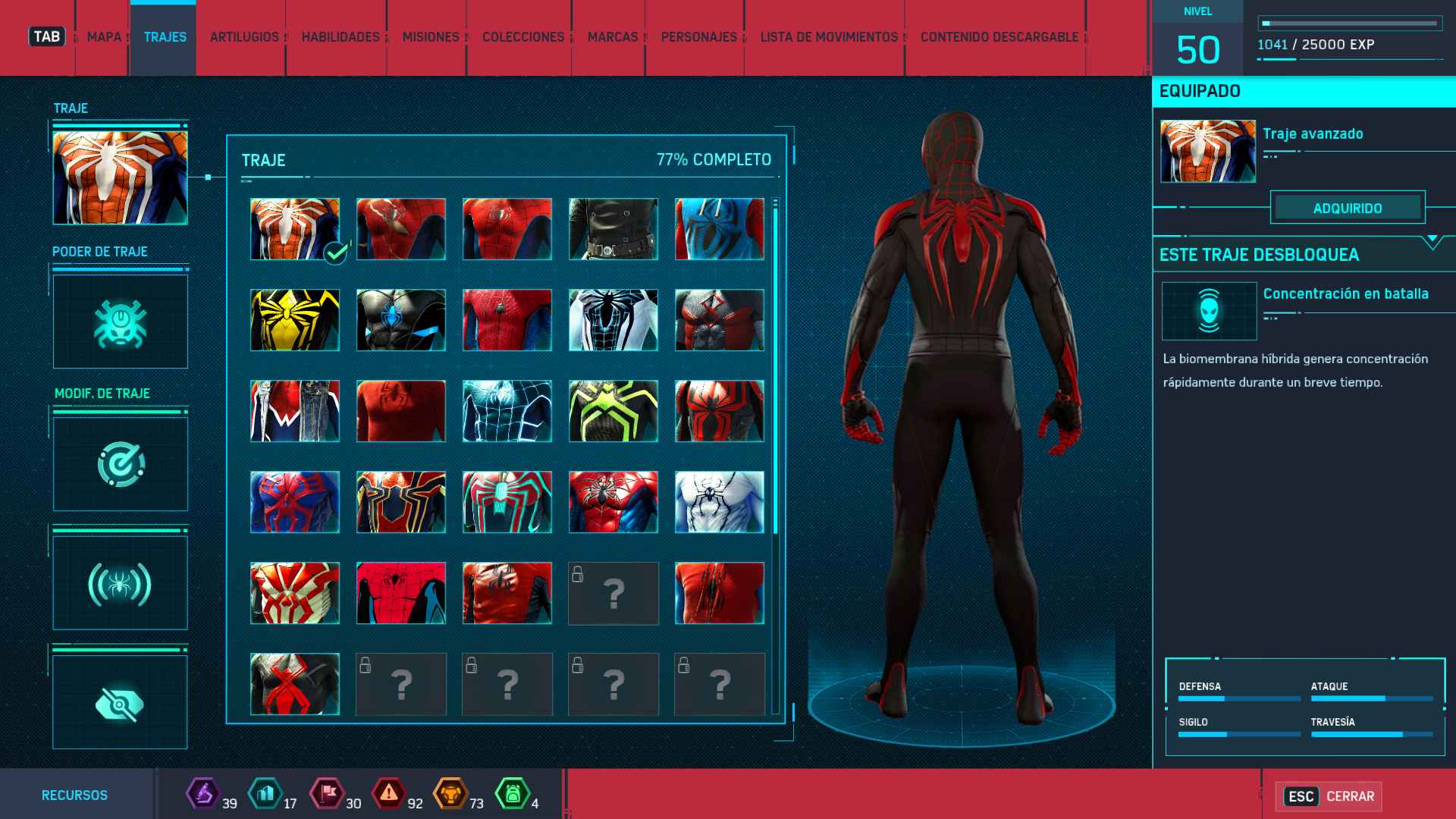Viewport: 1456px width, 819px height.
Task: Click the purple microscope research token icon
Action: point(202,794)
